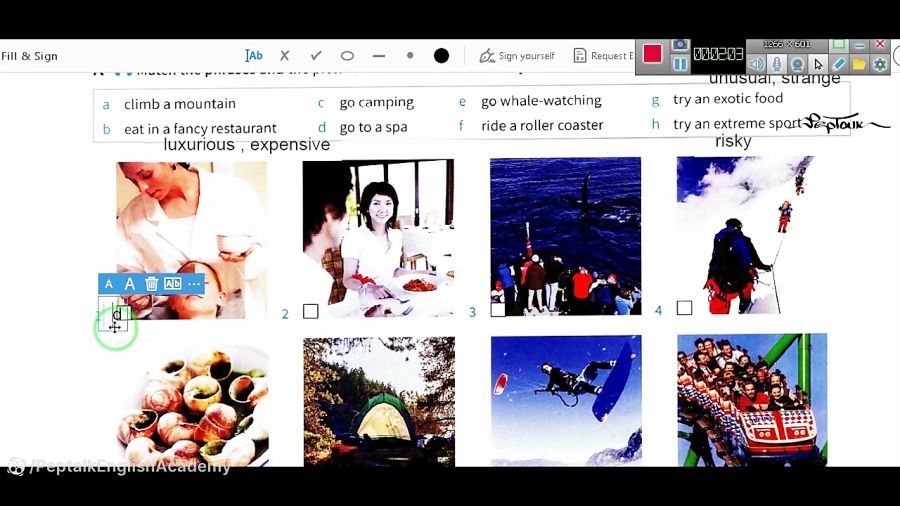Switch to comb field Ab icon

coord(172,284)
